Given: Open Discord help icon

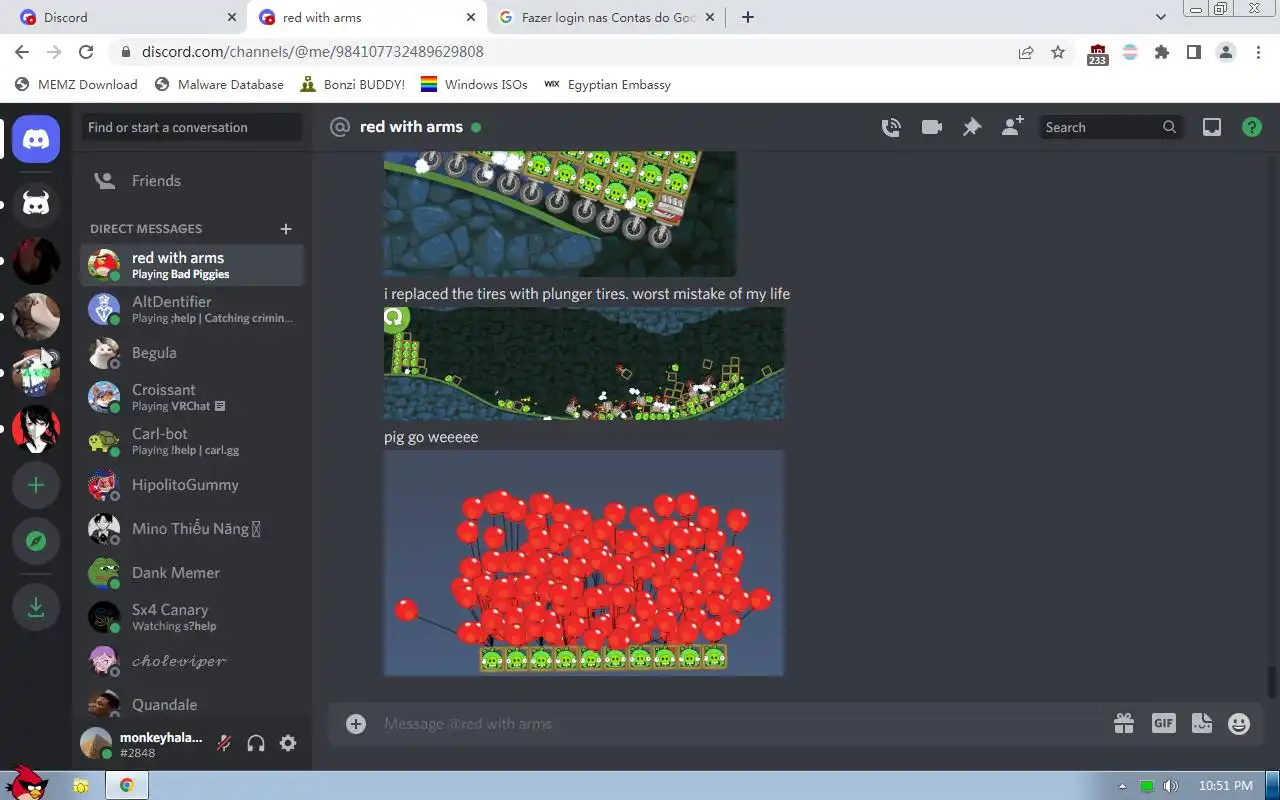Looking at the screenshot, I should pyautogui.click(x=1252, y=127).
